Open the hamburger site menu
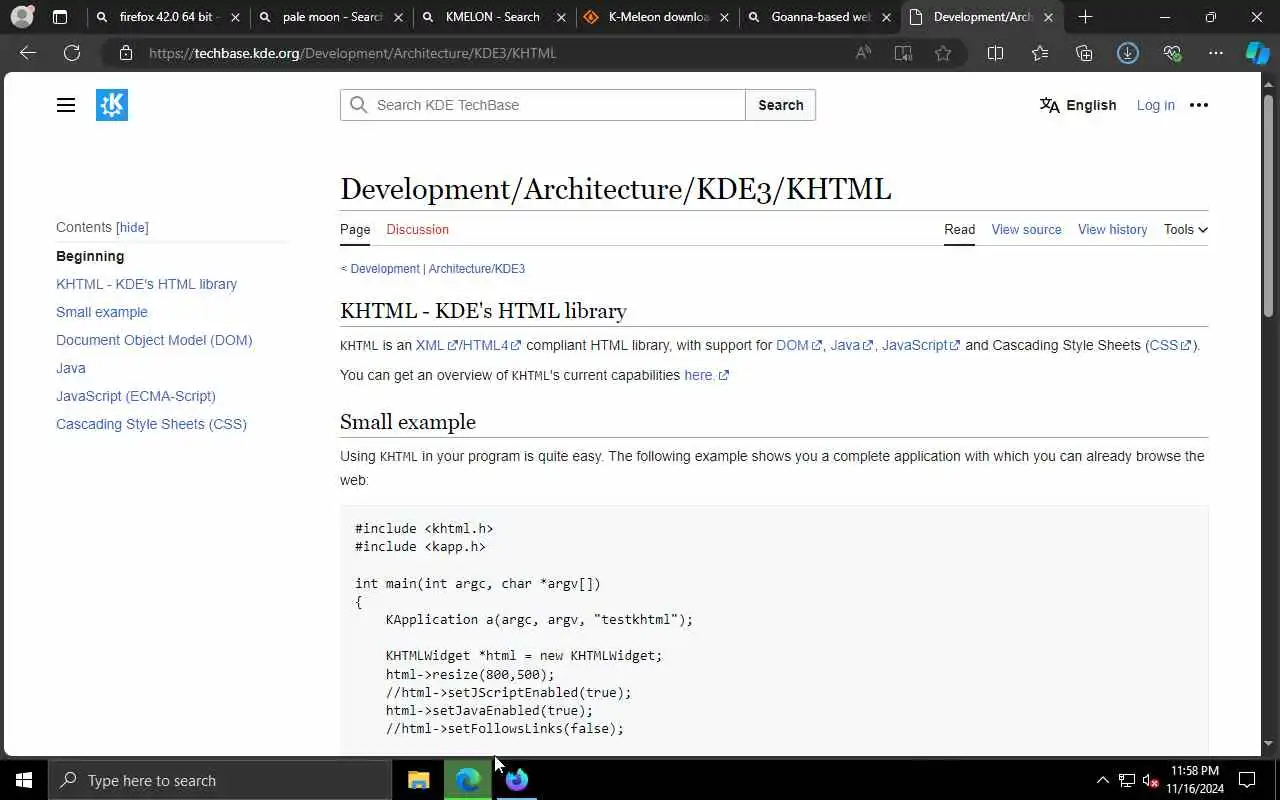This screenshot has height=800, width=1280. click(66, 105)
